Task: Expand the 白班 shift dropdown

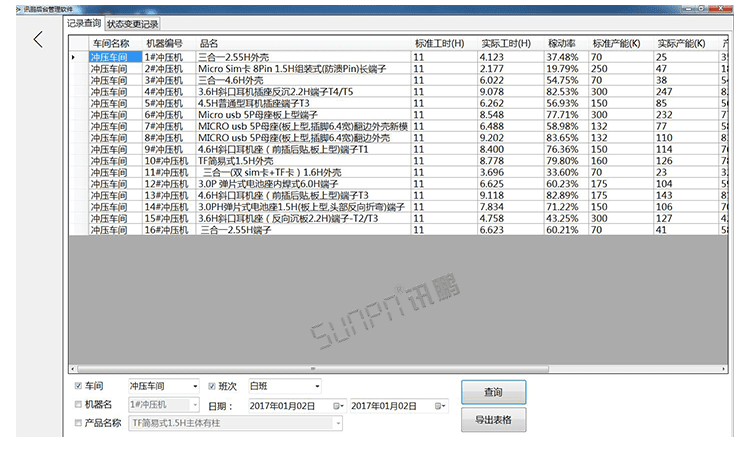Action: tap(316, 385)
